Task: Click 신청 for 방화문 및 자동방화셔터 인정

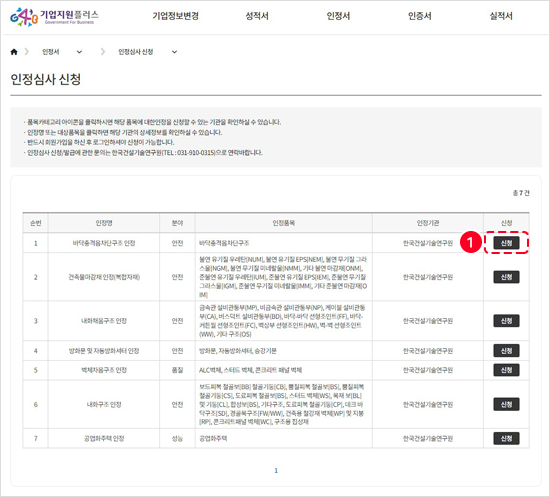Action: click(506, 350)
